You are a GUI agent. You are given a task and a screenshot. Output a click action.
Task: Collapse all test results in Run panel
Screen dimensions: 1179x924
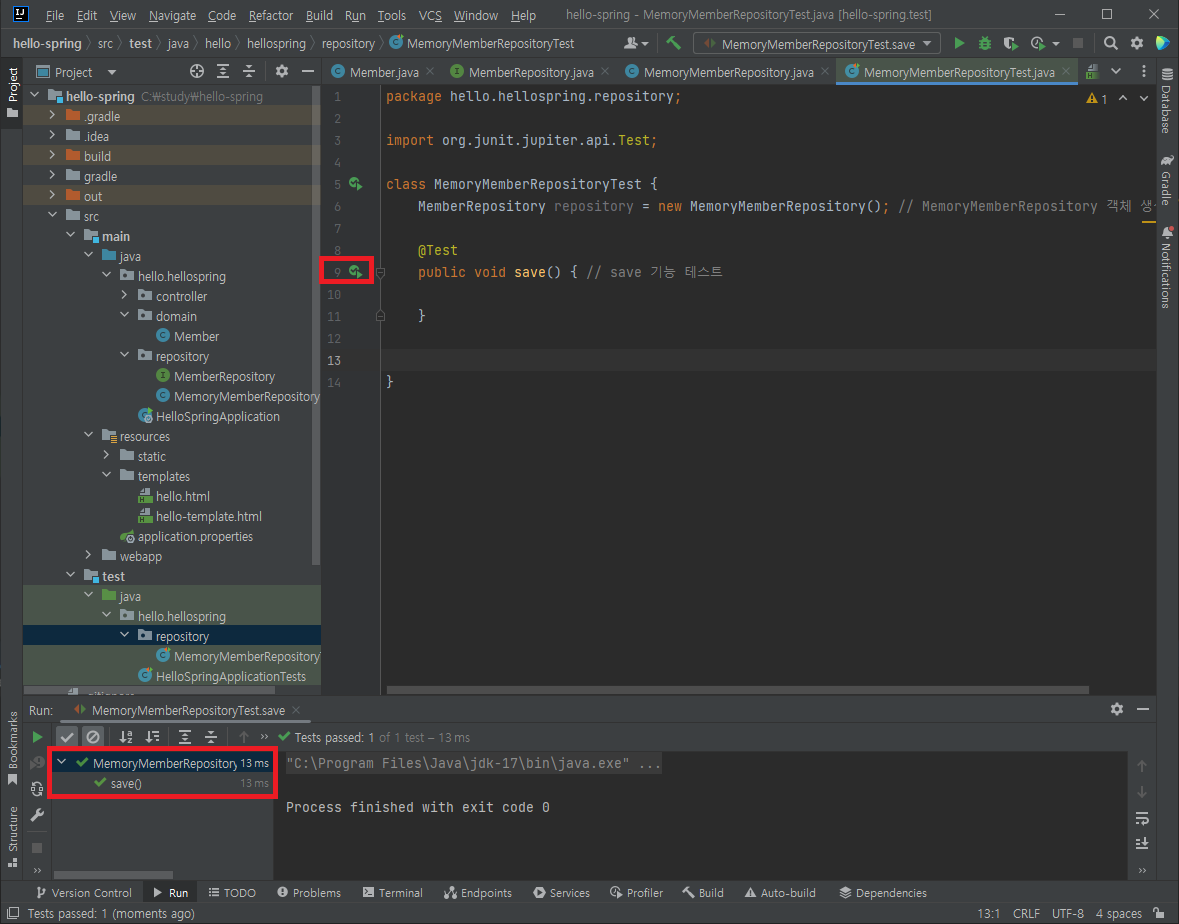point(211,737)
